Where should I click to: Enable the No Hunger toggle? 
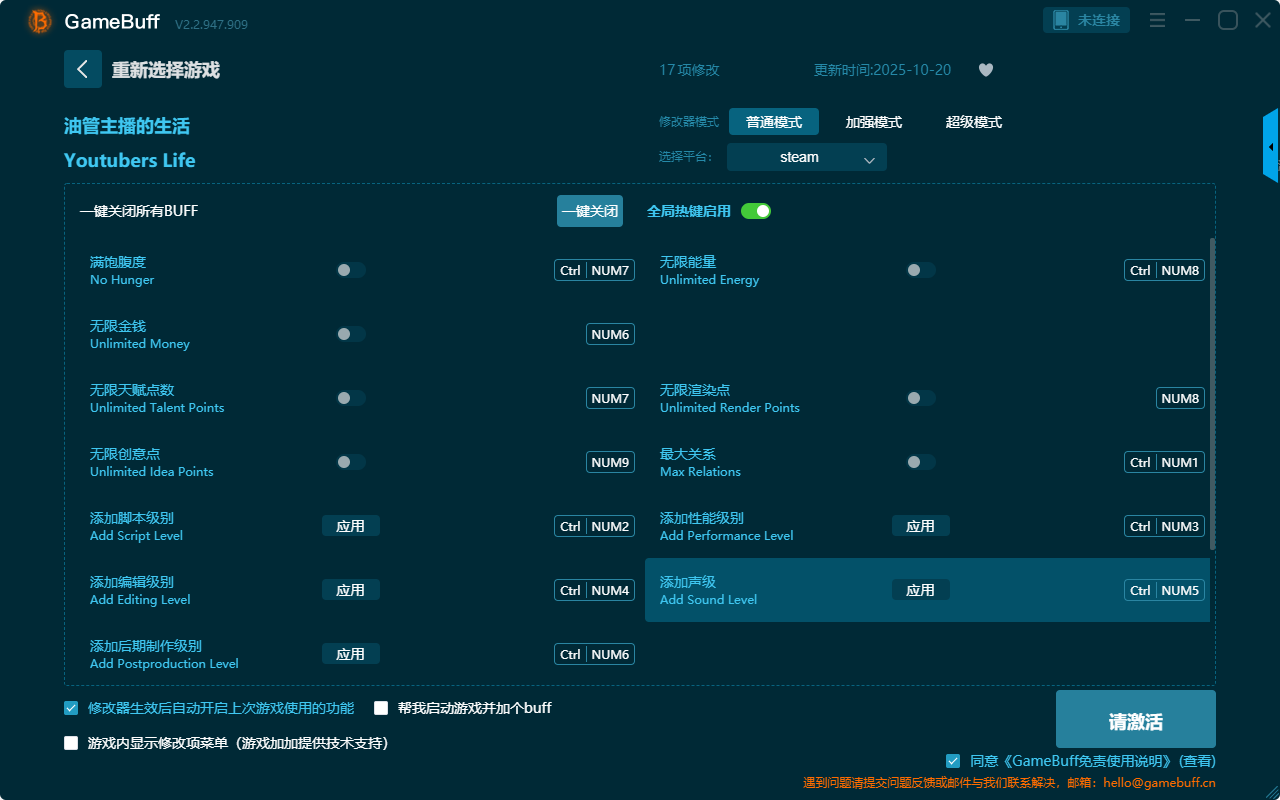click(350, 270)
